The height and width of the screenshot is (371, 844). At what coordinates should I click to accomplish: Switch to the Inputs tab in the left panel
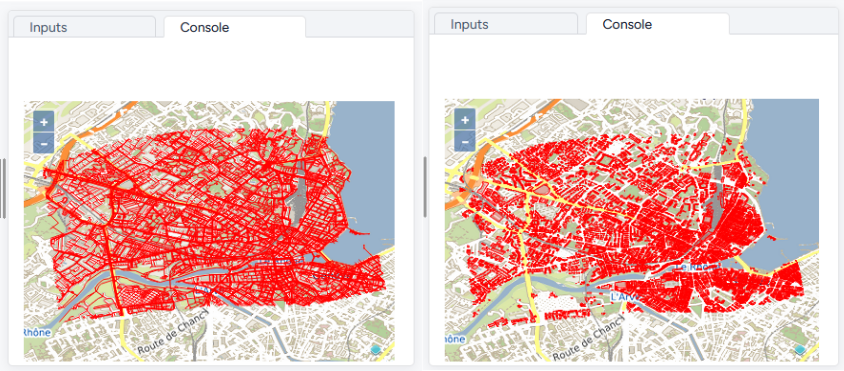click(x=85, y=27)
